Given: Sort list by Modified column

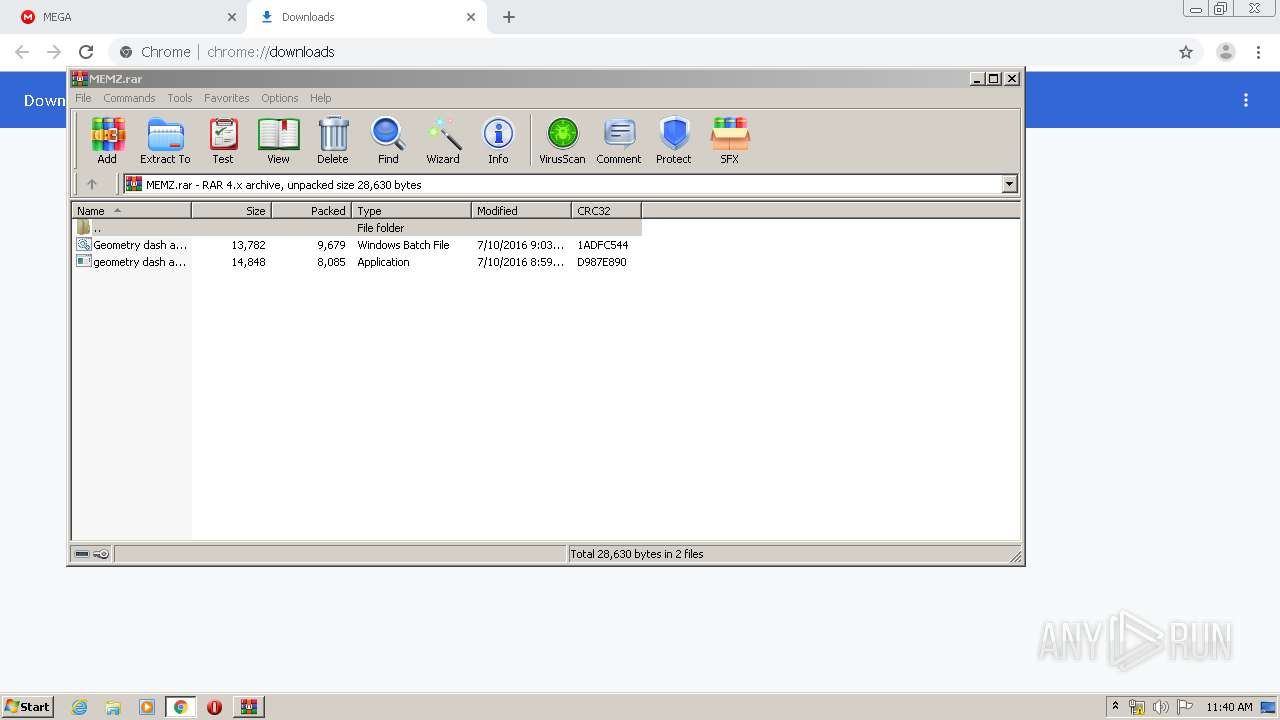Looking at the screenshot, I should [x=521, y=211].
